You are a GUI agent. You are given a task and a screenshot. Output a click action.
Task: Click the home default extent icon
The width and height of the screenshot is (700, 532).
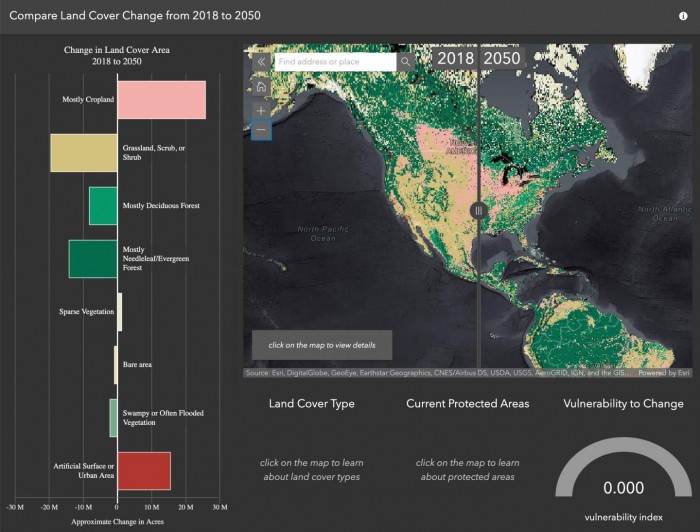(x=260, y=87)
